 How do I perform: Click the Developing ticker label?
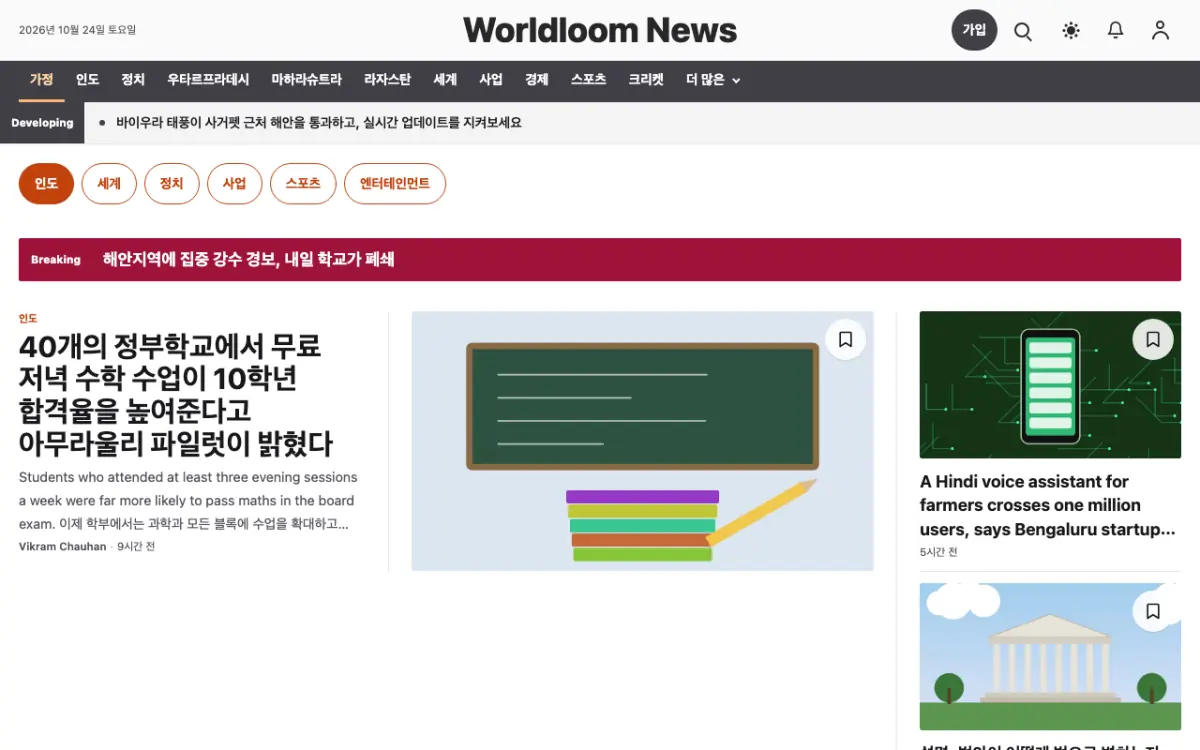click(x=42, y=123)
